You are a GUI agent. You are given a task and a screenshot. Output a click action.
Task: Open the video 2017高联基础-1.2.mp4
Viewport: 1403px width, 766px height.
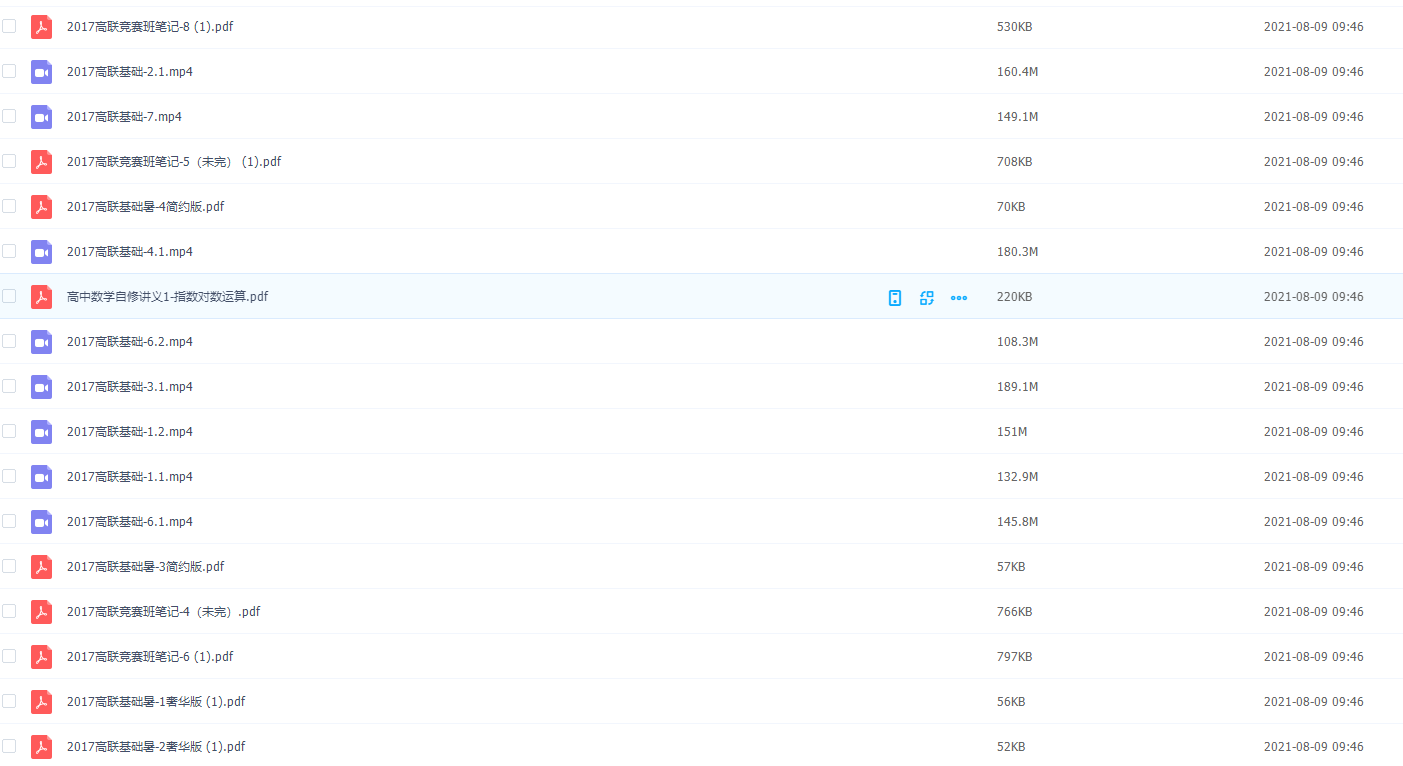pos(130,432)
